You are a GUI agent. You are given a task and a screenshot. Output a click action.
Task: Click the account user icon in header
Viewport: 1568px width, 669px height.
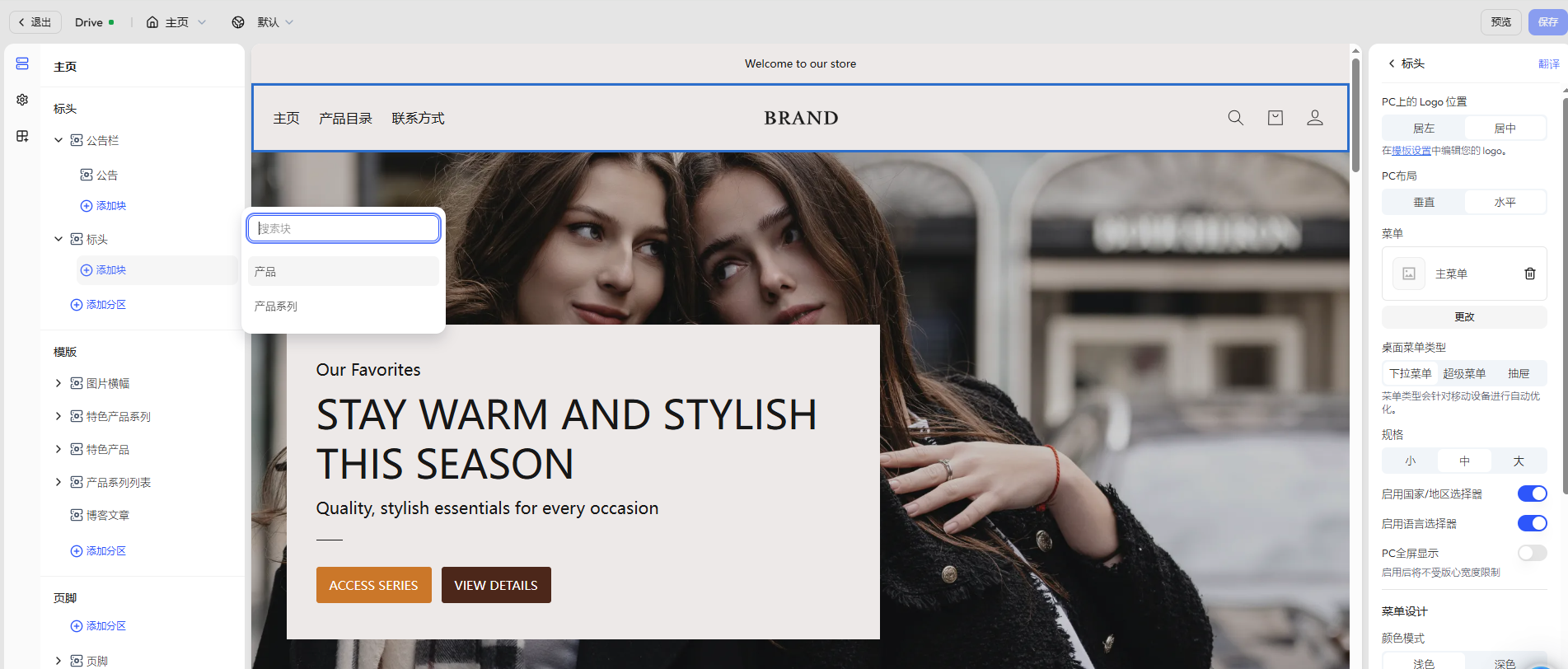pos(1314,118)
